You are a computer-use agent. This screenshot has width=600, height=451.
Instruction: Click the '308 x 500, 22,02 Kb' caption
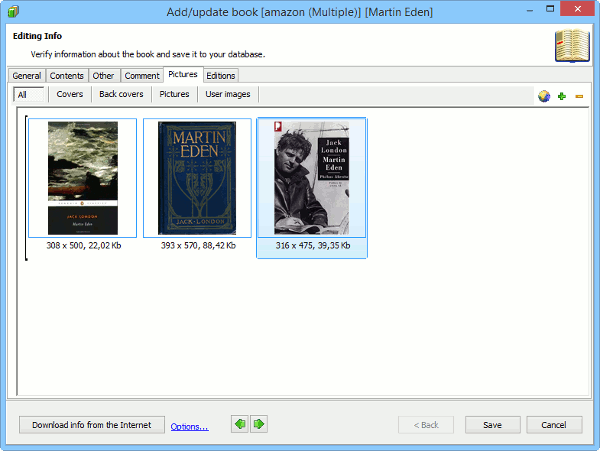click(x=84, y=246)
